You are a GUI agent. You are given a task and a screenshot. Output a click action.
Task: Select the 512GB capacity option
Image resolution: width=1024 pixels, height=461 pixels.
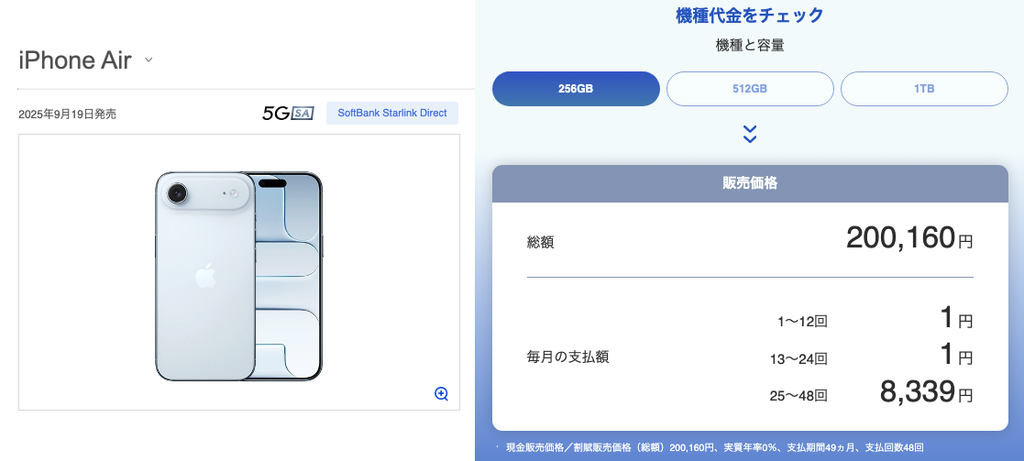(x=750, y=89)
